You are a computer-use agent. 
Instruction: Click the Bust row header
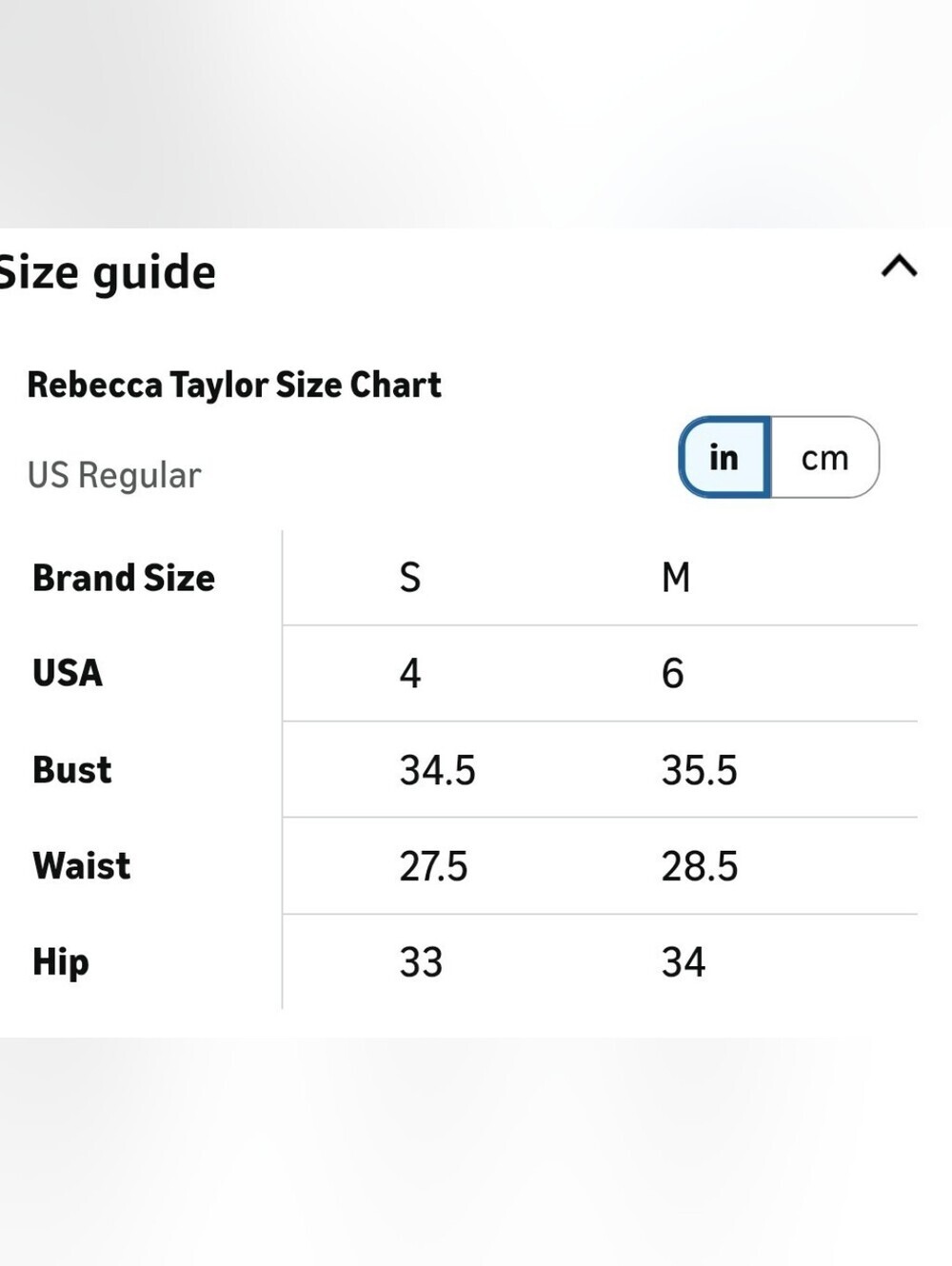point(72,770)
